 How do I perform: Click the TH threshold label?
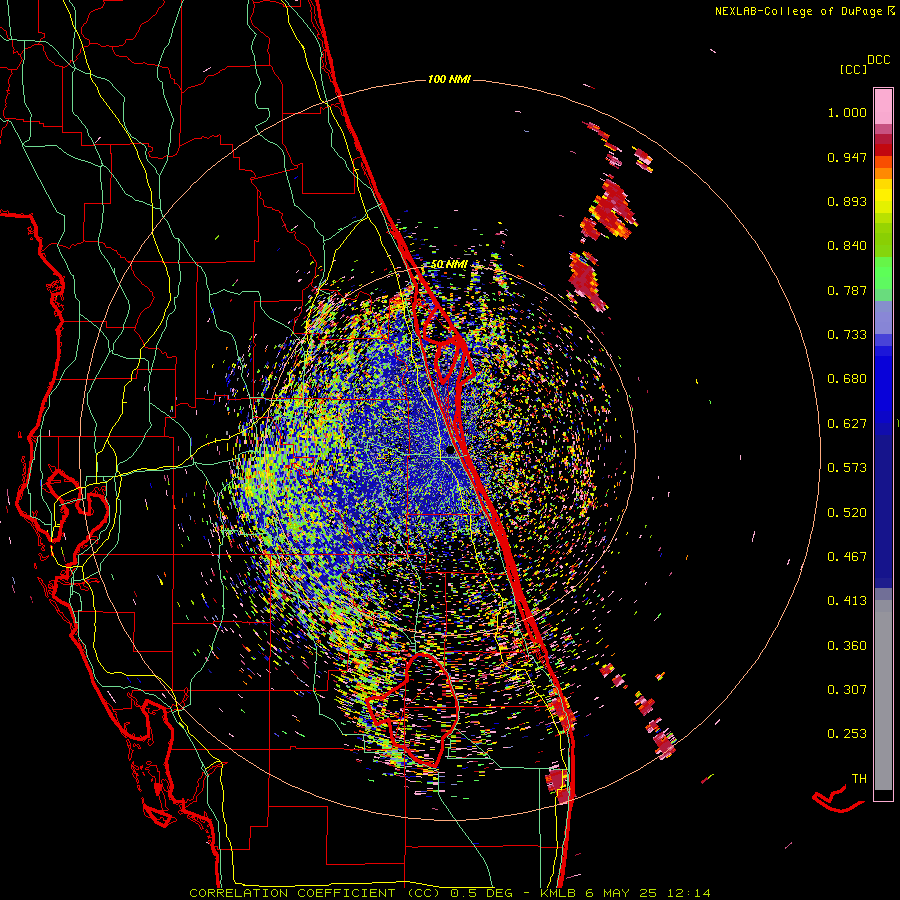tap(859, 779)
